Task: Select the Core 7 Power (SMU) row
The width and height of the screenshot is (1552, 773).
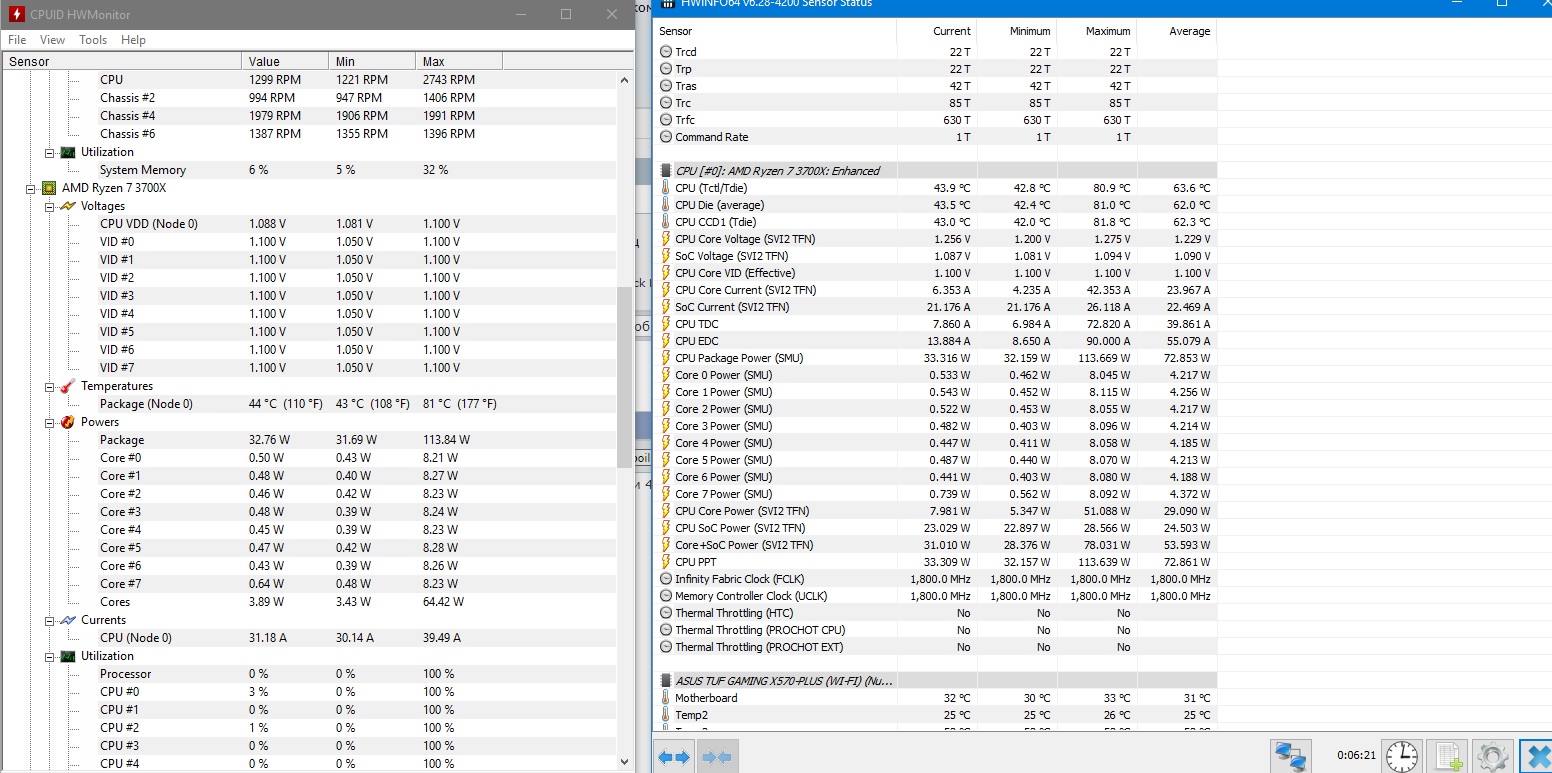Action: click(936, 494)
